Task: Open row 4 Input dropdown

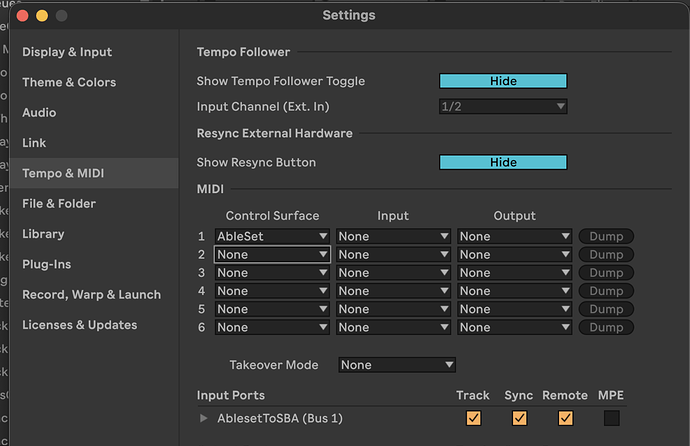Action: click(x=393, y=291)
